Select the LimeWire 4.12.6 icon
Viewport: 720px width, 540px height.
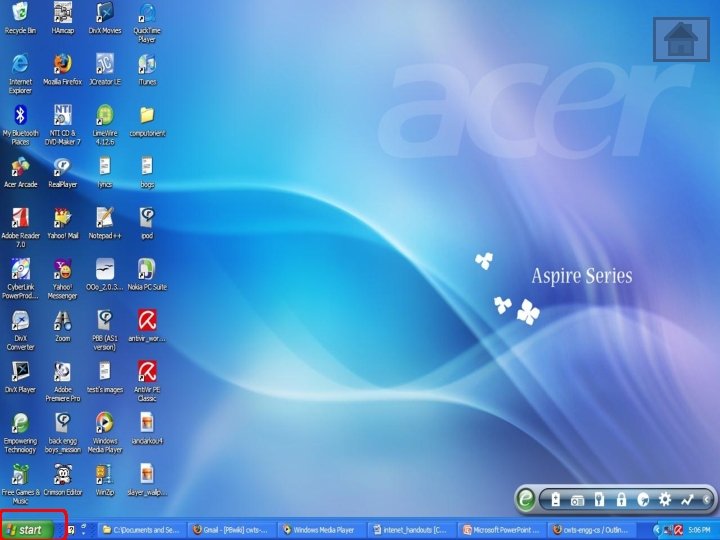[x=105, y=115]
